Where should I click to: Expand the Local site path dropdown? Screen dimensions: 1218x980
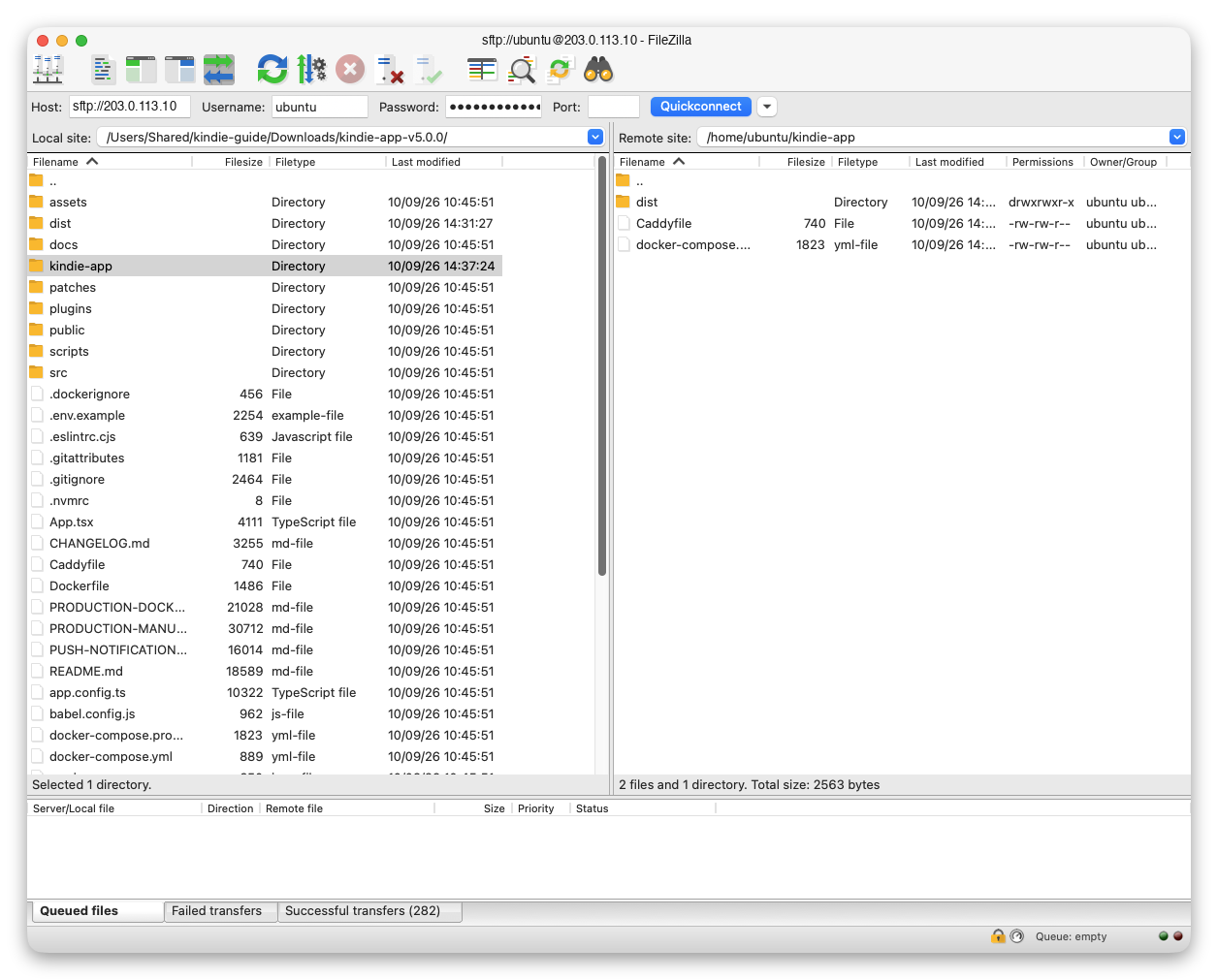tap(595, 137)
